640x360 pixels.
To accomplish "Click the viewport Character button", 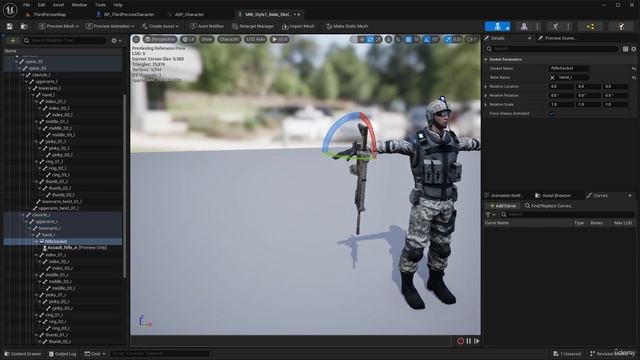I will tap(229, 39).
